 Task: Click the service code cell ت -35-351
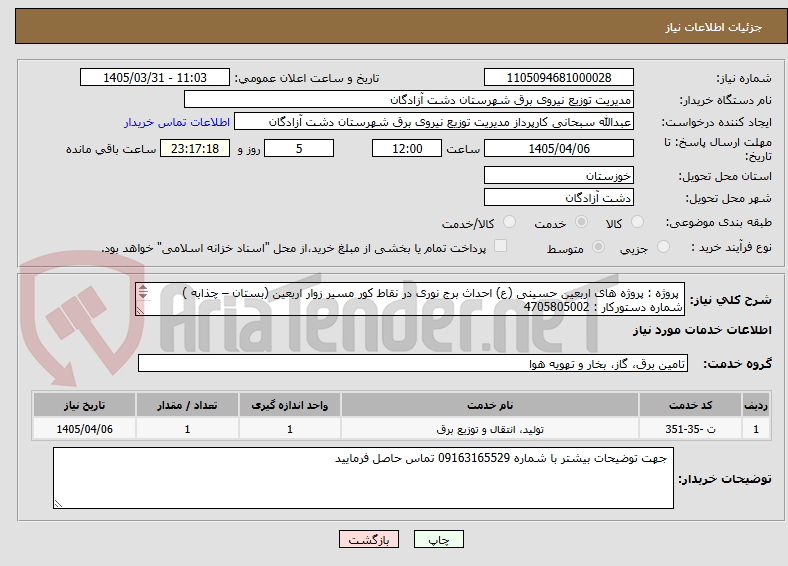(x=691, y=429)
